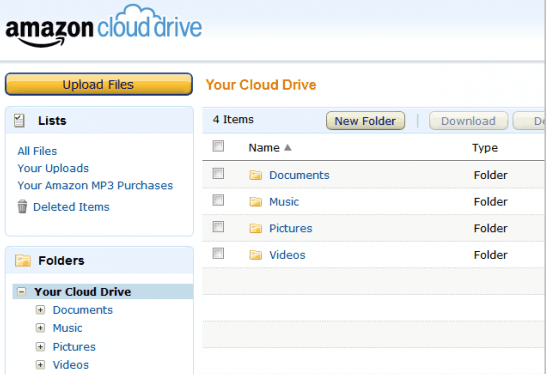This screenshot has width=546, height=374.
Task: Click the Folders panel folder icon
Action: pyautogui.click(x=23, y=260)
